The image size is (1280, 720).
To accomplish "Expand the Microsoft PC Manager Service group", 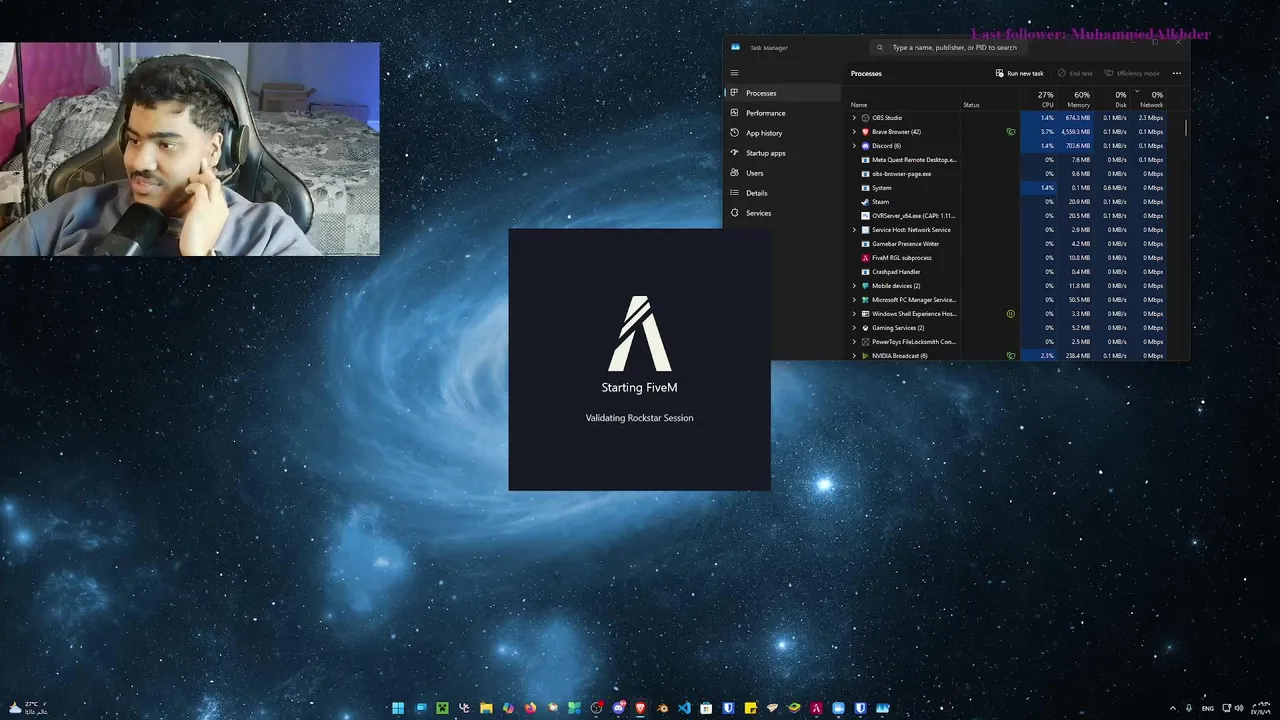I will pyautogui.click(x=854, y=300).
